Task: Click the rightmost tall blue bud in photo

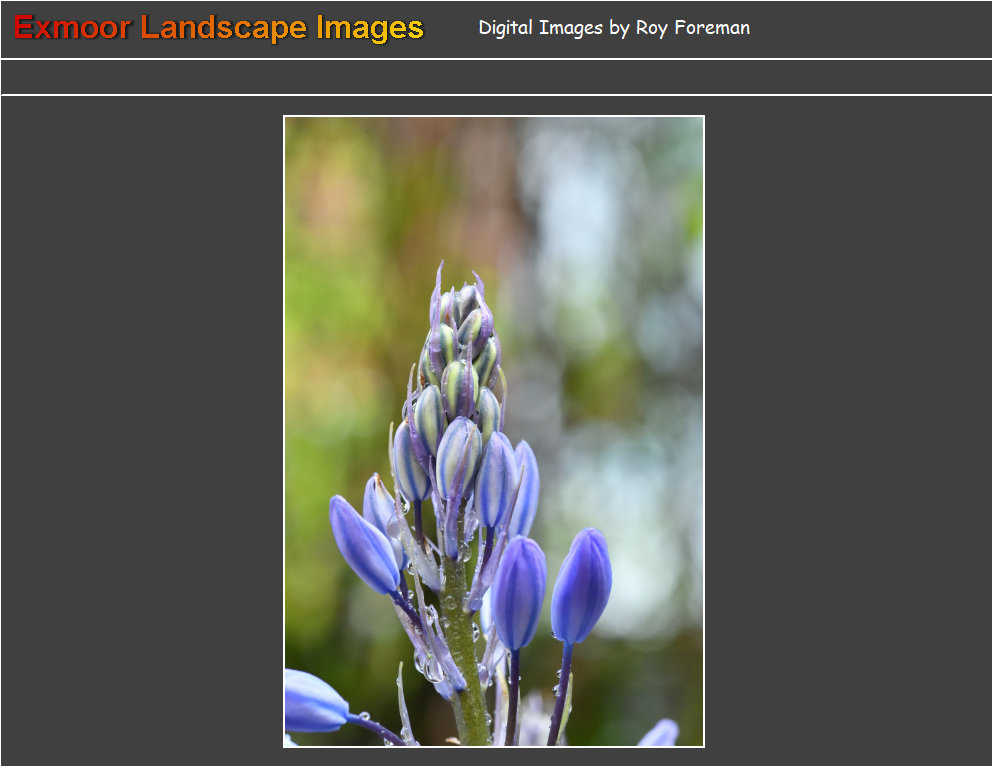Action: [582, 585]
